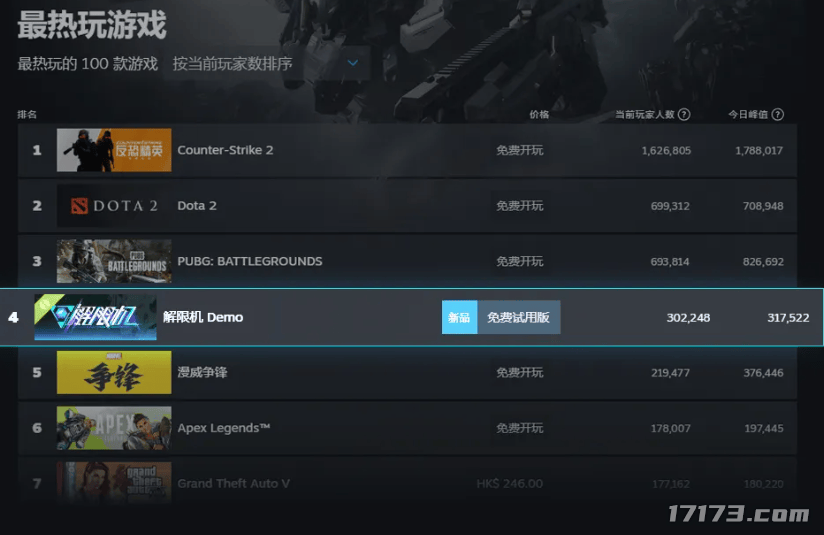824x535 pixels.
Task: Click the 解限机 Demo title text
Action: tap(203, 317)
